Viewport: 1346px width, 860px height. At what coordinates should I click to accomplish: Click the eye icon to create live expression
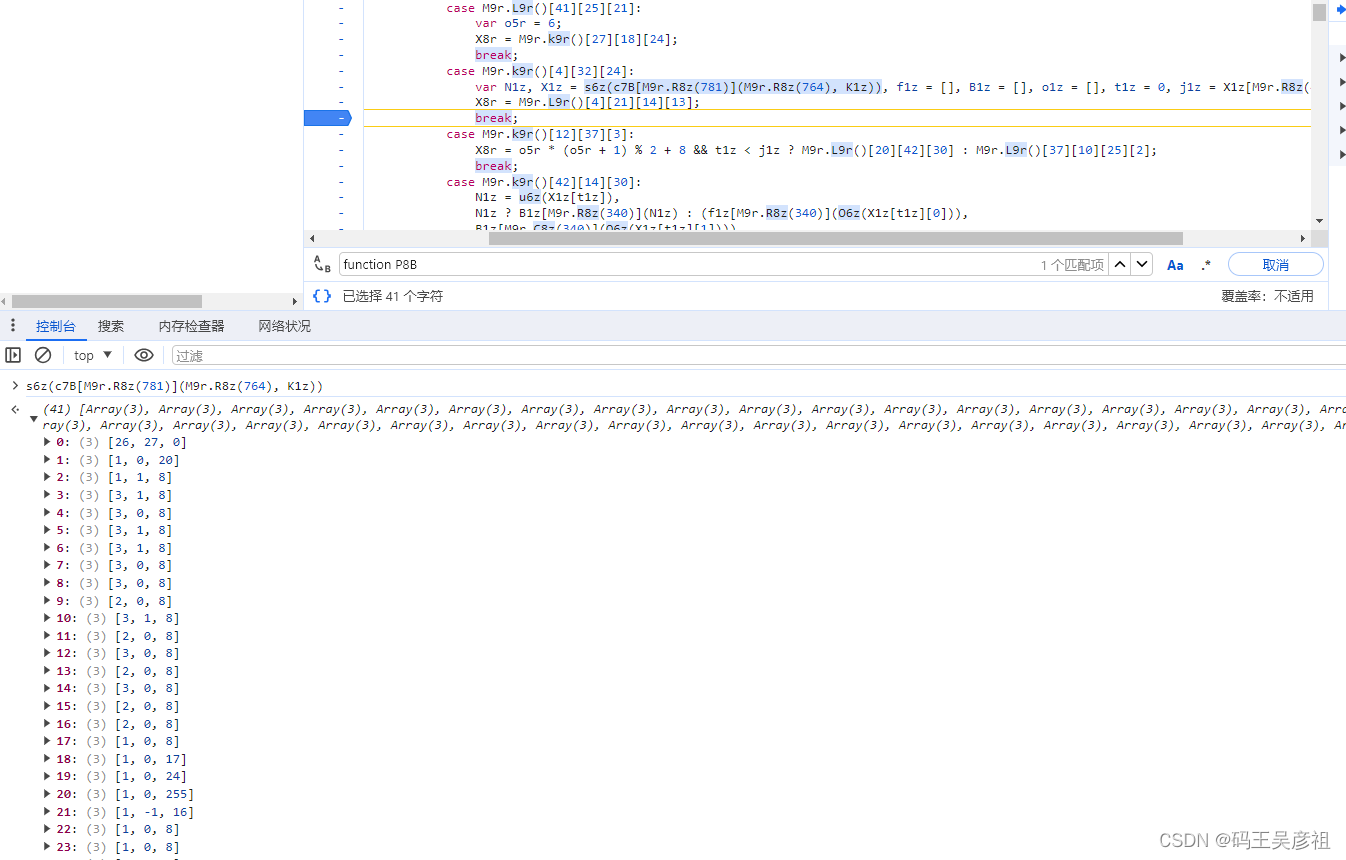(x=144, y=355)
